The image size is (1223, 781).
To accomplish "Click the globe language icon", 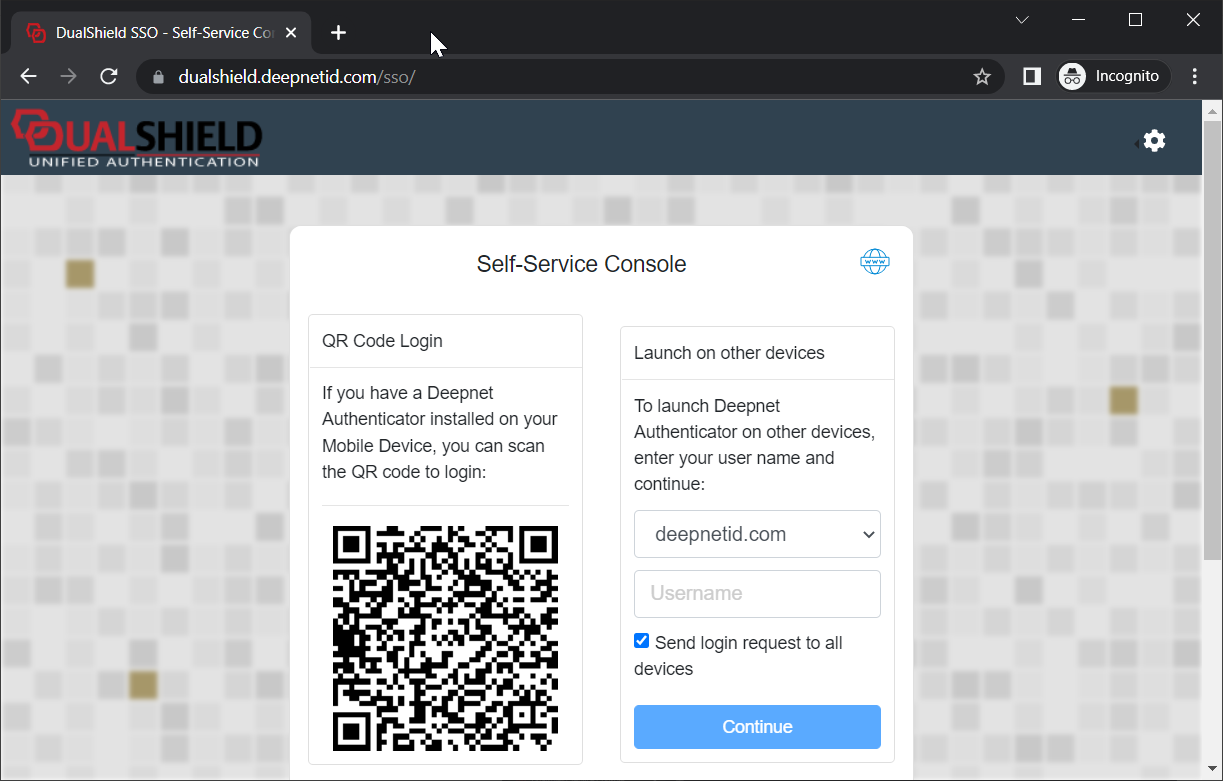I will [x=875, y=262].
